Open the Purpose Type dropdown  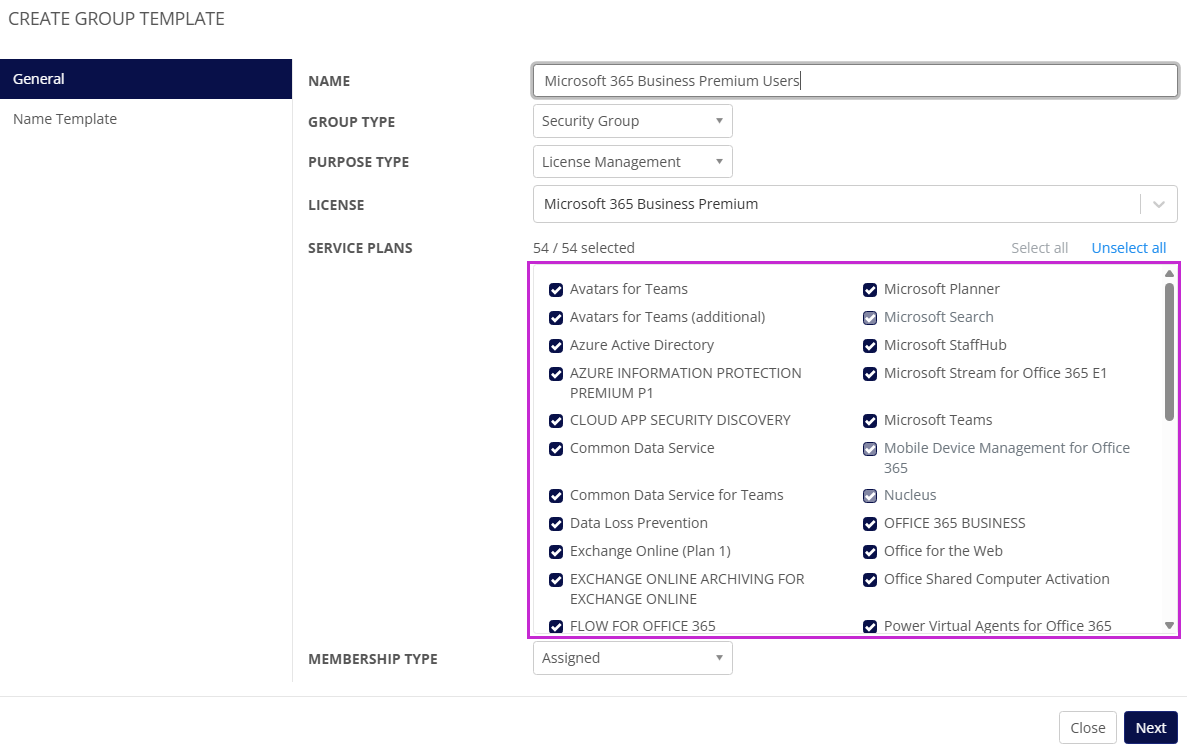[632, 162]
